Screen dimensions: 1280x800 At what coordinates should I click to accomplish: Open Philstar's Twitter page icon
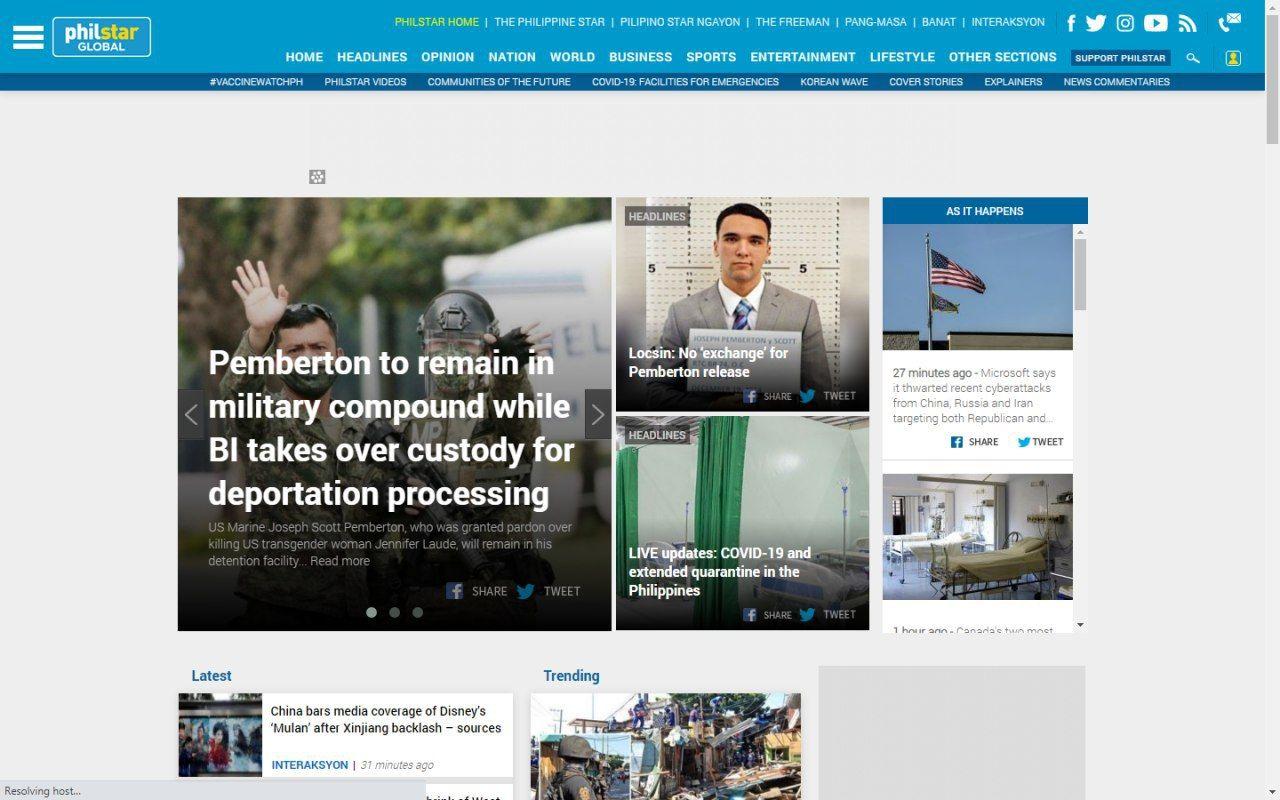point(1096,23)
